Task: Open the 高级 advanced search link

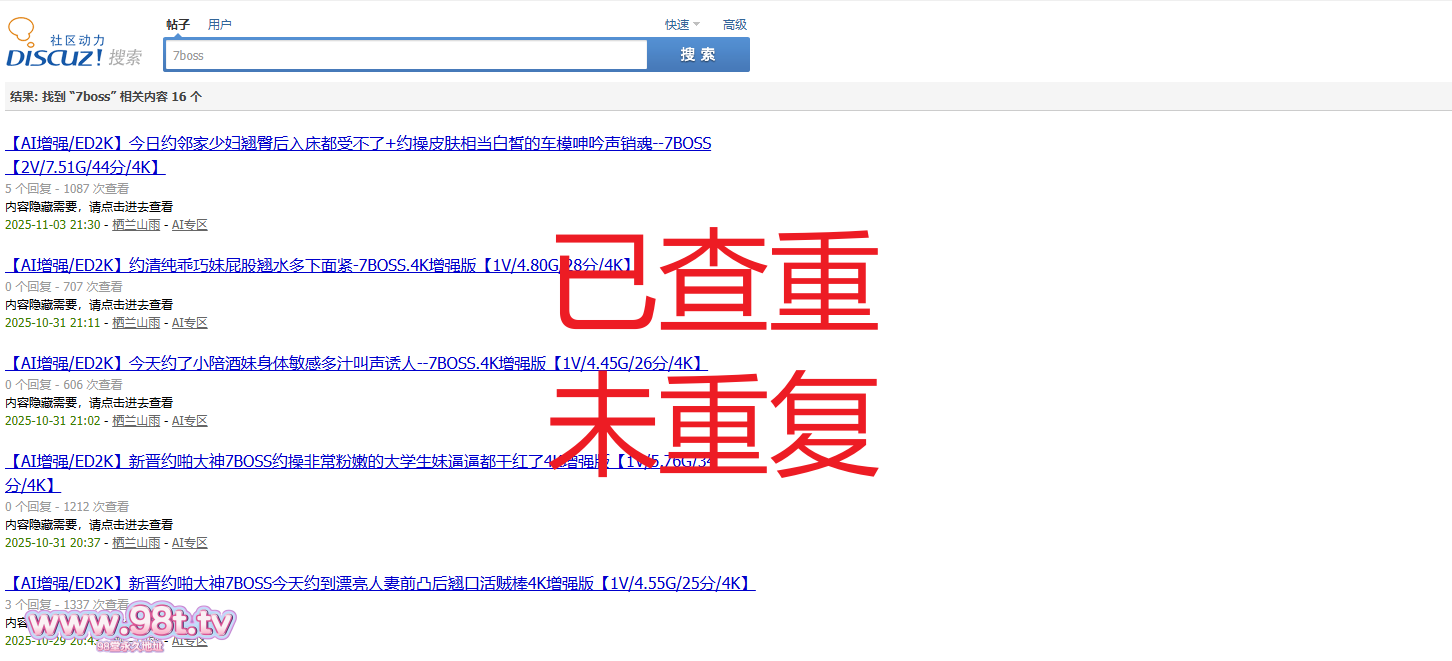Action: pos(734,25)
